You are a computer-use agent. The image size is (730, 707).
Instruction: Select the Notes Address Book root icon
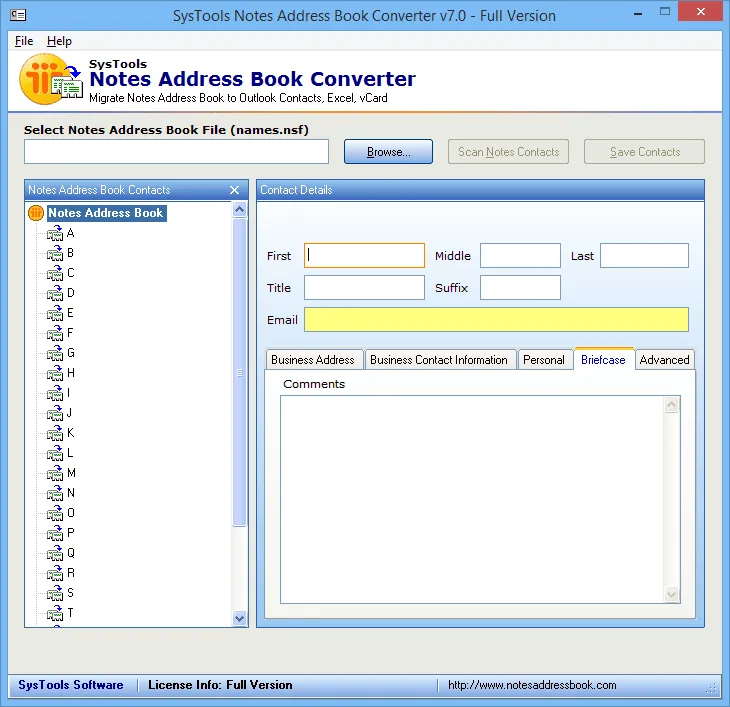click(x=36, y=213)
